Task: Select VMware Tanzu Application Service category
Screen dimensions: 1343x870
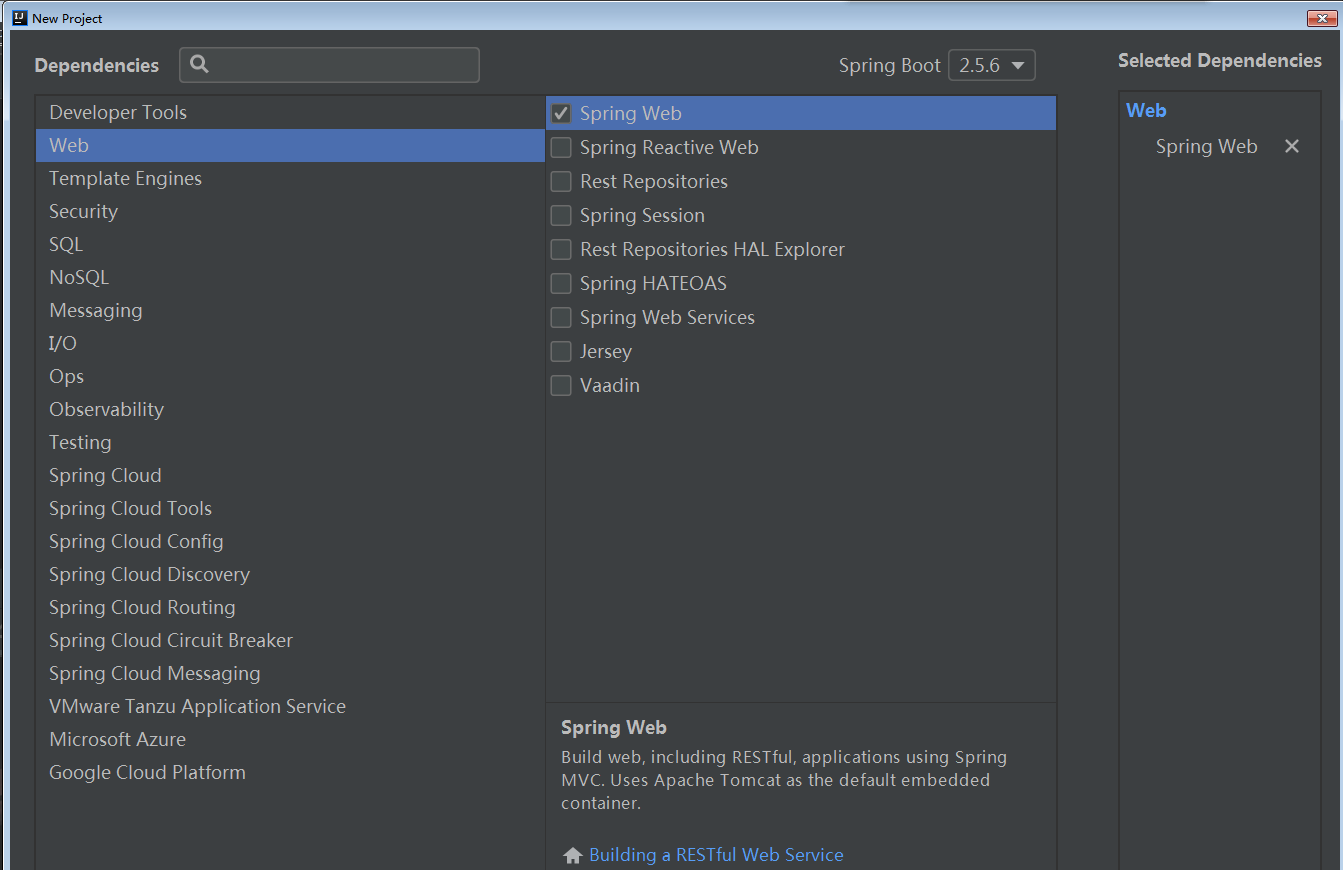Action: pyautogui.click(x=290, y=706)
